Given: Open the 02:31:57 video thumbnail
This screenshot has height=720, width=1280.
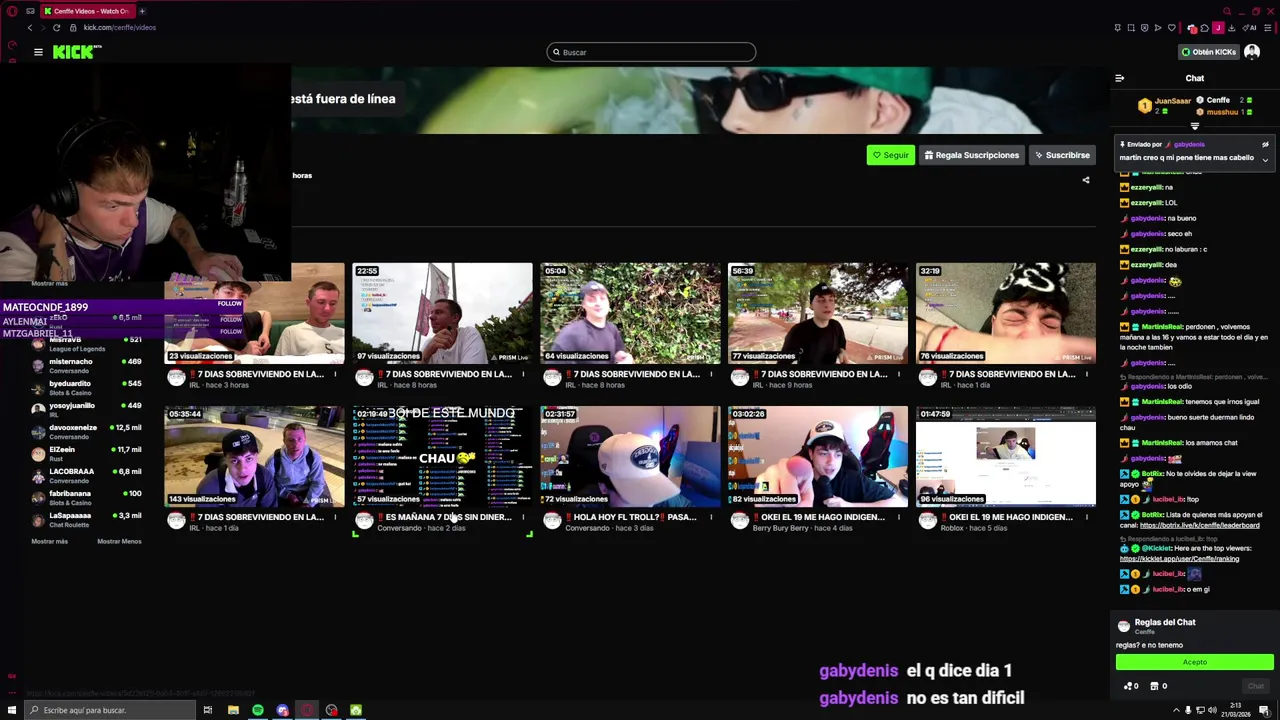Looking at the screenshot, I should (630, 456).
